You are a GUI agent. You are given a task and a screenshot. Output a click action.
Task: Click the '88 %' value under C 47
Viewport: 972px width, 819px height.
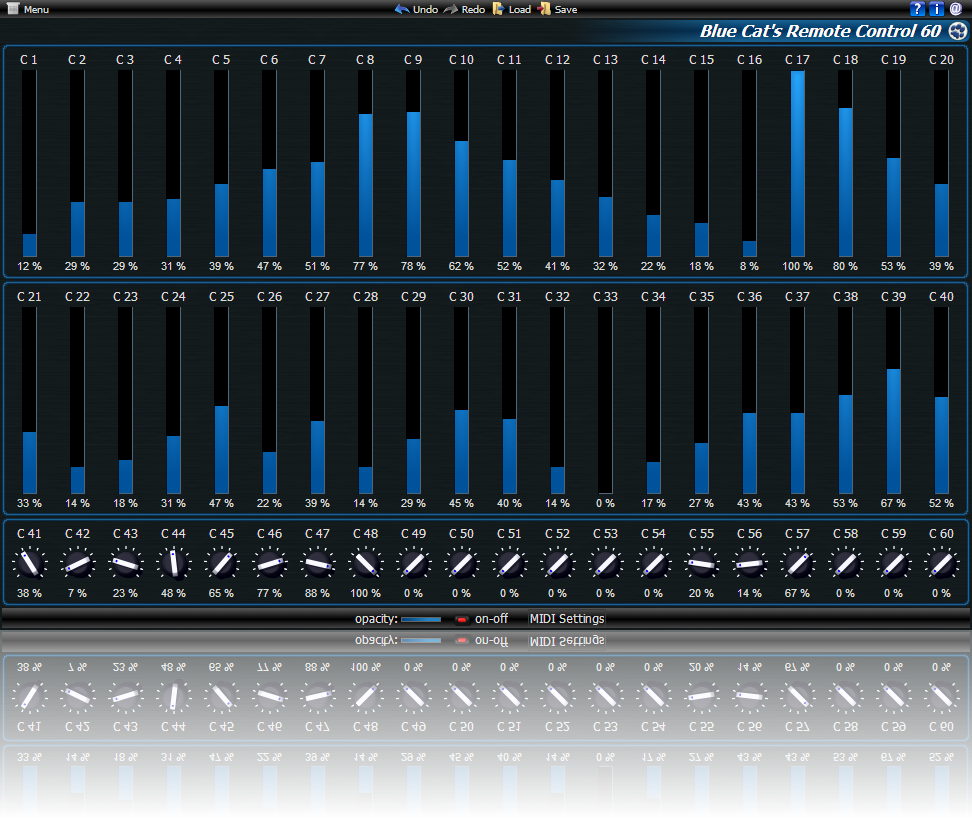(317, 593)
